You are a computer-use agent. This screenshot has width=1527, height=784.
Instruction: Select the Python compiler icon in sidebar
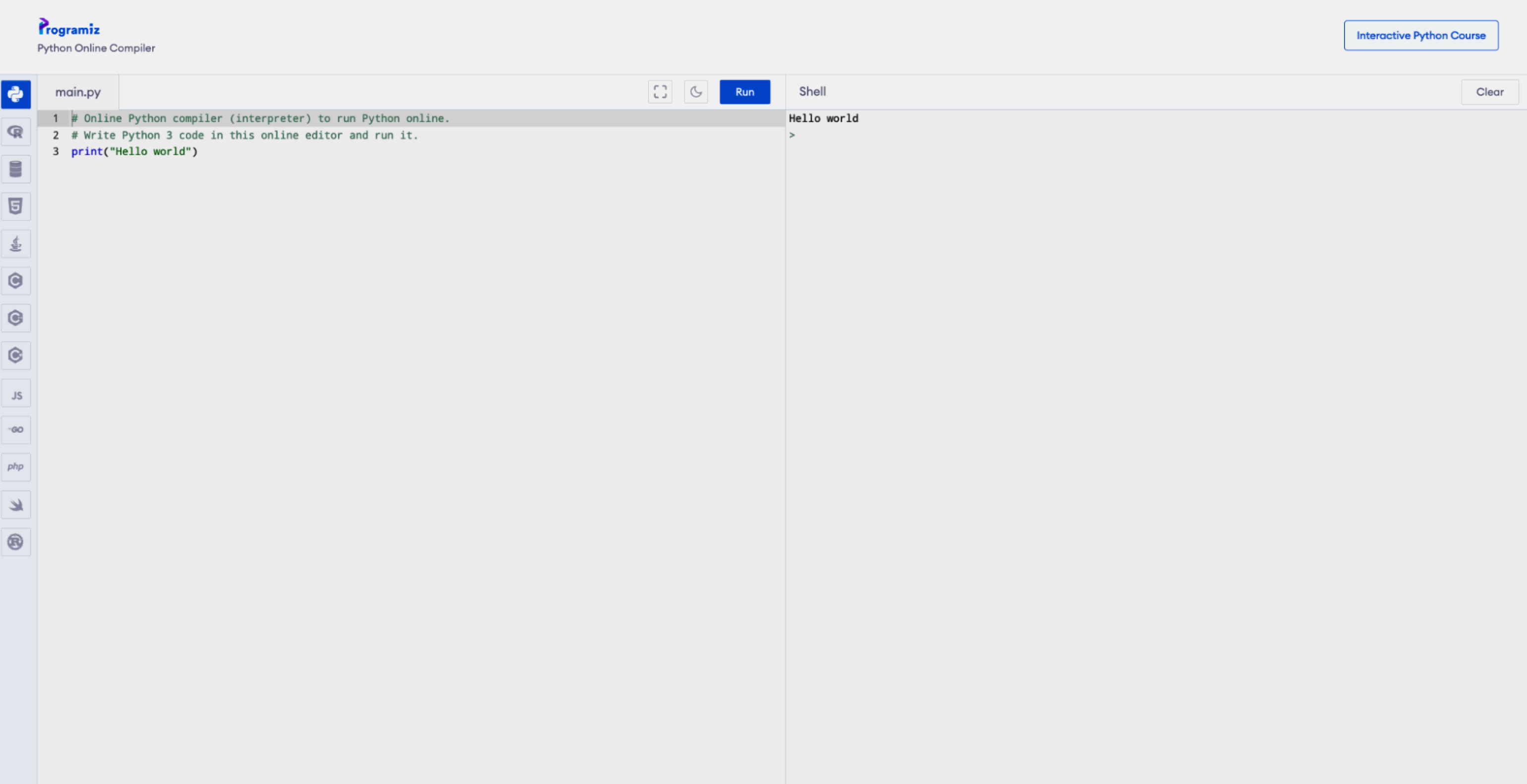click(16, 94)
